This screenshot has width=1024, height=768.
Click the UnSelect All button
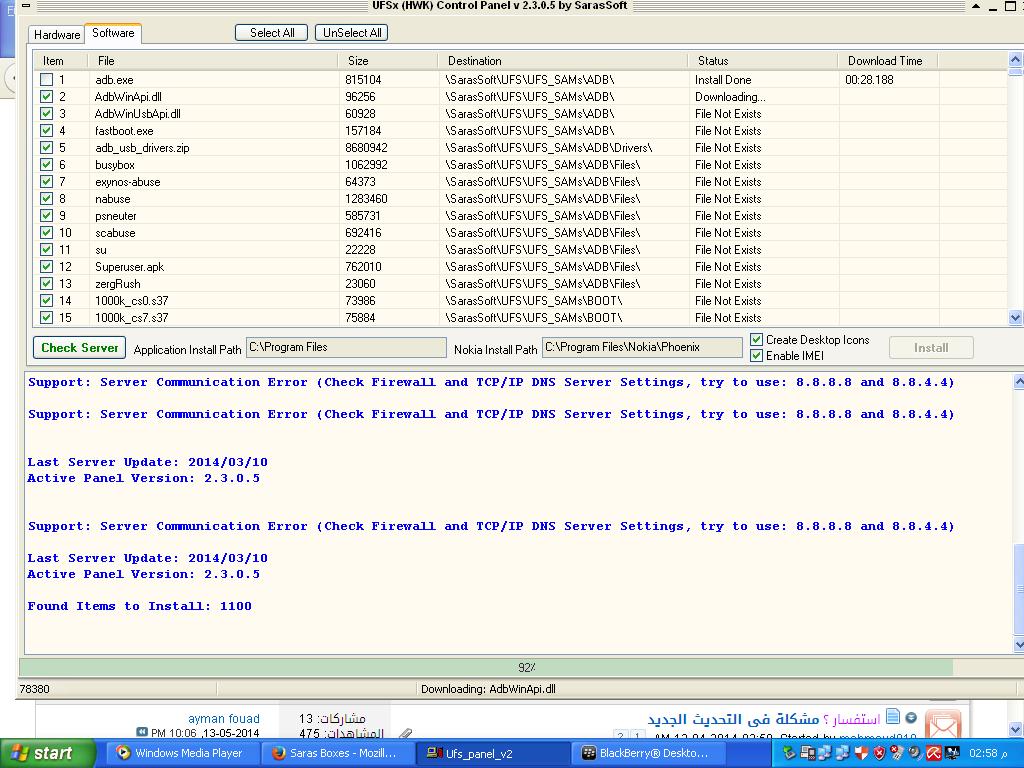[351, 33]
